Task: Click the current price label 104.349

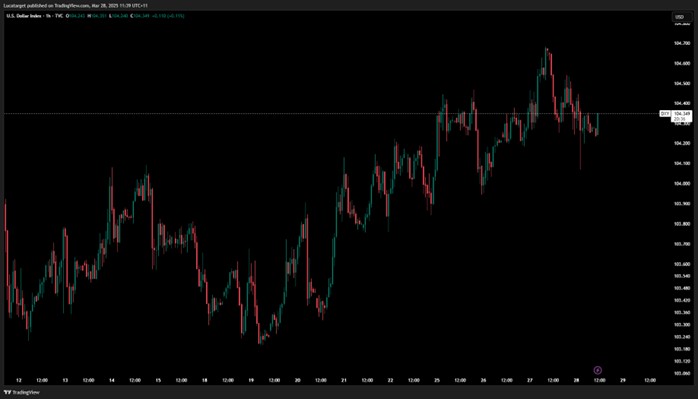Action: 681,114
